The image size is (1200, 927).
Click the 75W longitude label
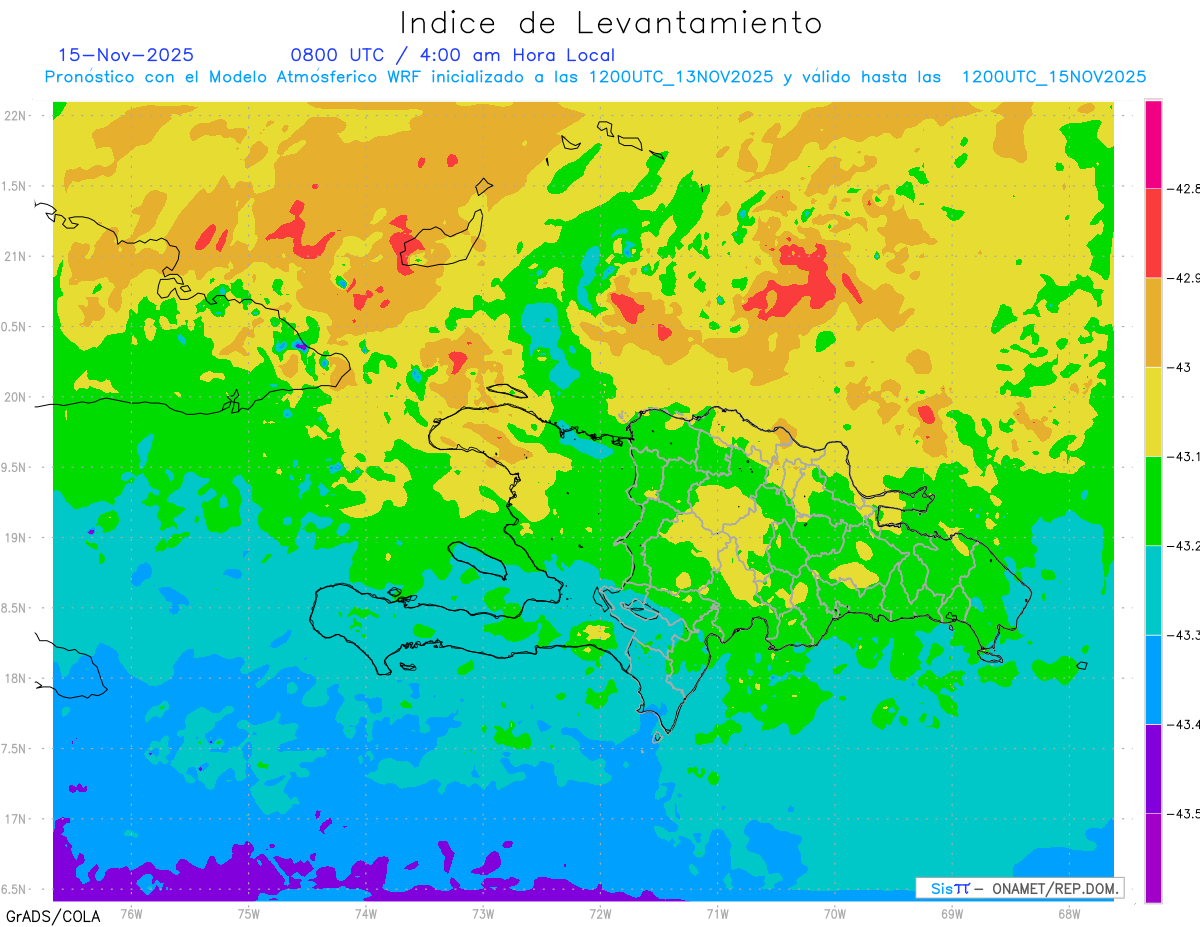pos(248,912)
